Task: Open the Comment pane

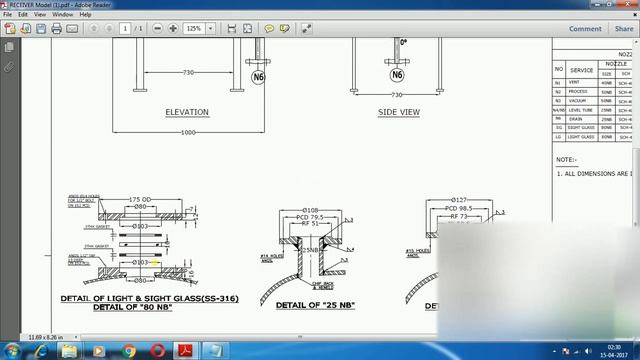Action: point(585,29)
